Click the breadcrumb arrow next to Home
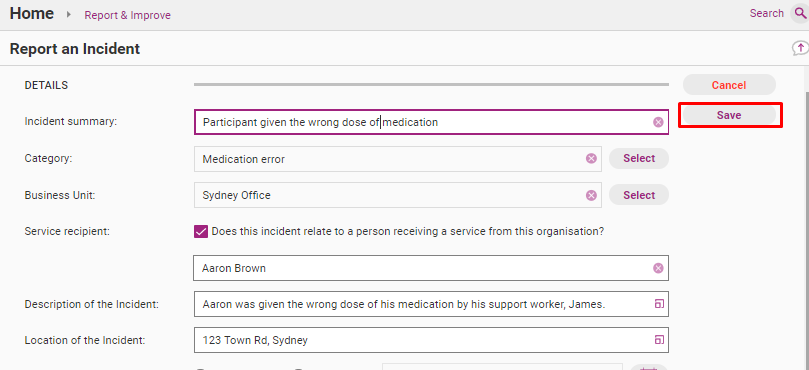This screenshot has width=809, height=370. tap(69, 14)
